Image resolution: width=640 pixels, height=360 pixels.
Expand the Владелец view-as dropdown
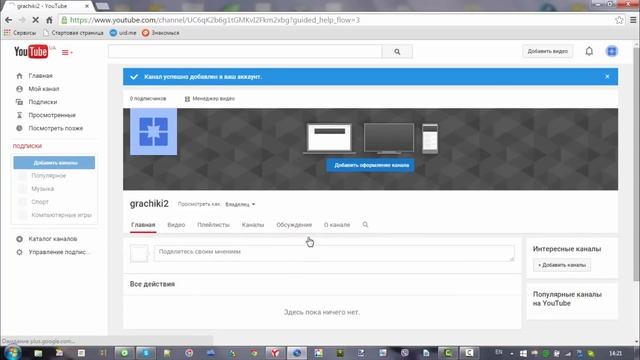(x=240, y=204)
